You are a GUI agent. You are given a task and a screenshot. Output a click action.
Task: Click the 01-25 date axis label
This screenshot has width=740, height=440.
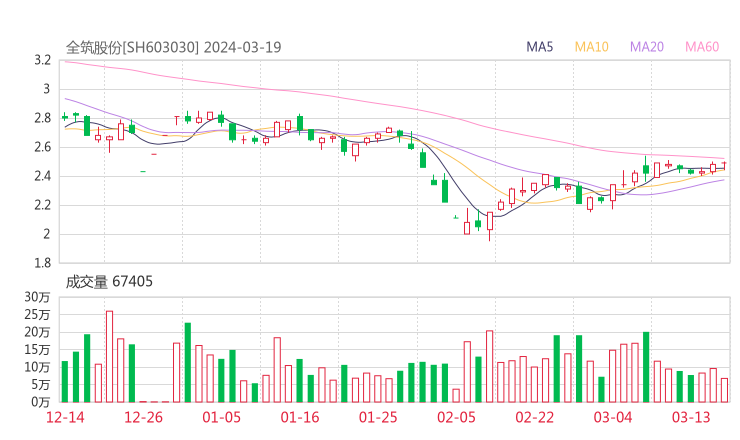click(x=378, y=417)
